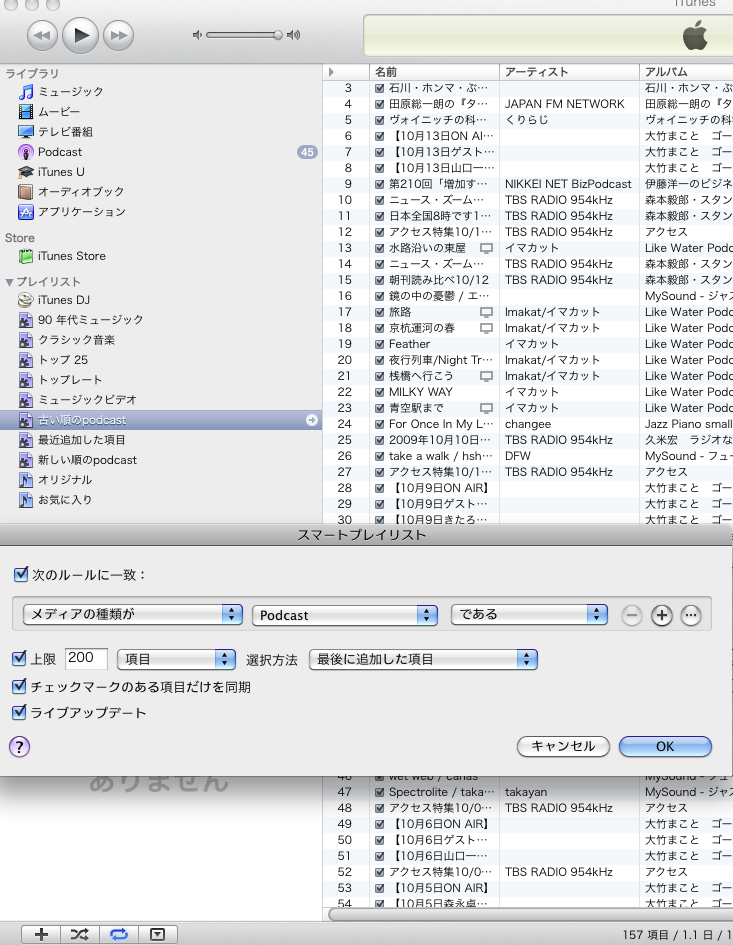Collapse the プレイリスト section triangle
Viewport: 733px width, 945px height.
9,282
